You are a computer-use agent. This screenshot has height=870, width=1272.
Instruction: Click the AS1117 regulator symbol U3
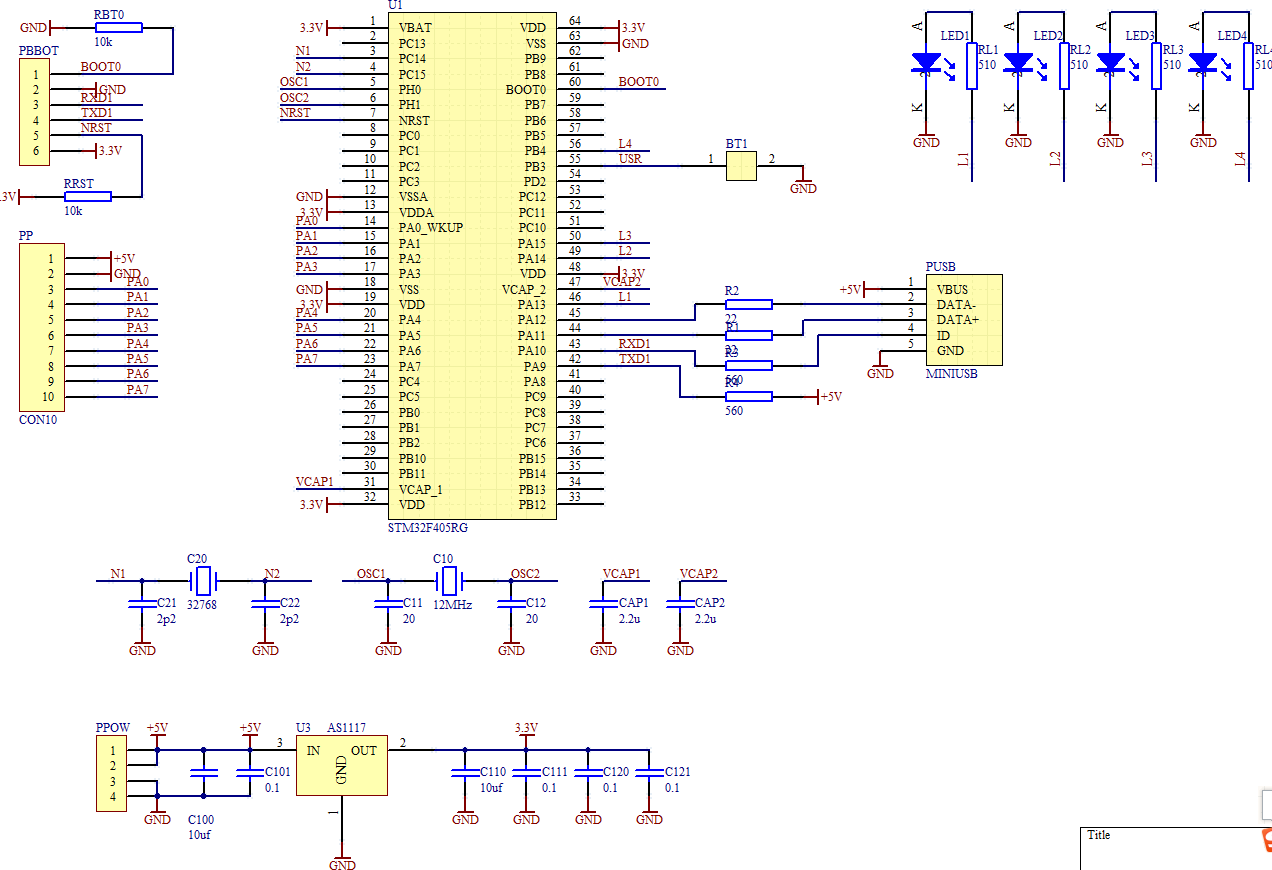click(x=341, y=765)
